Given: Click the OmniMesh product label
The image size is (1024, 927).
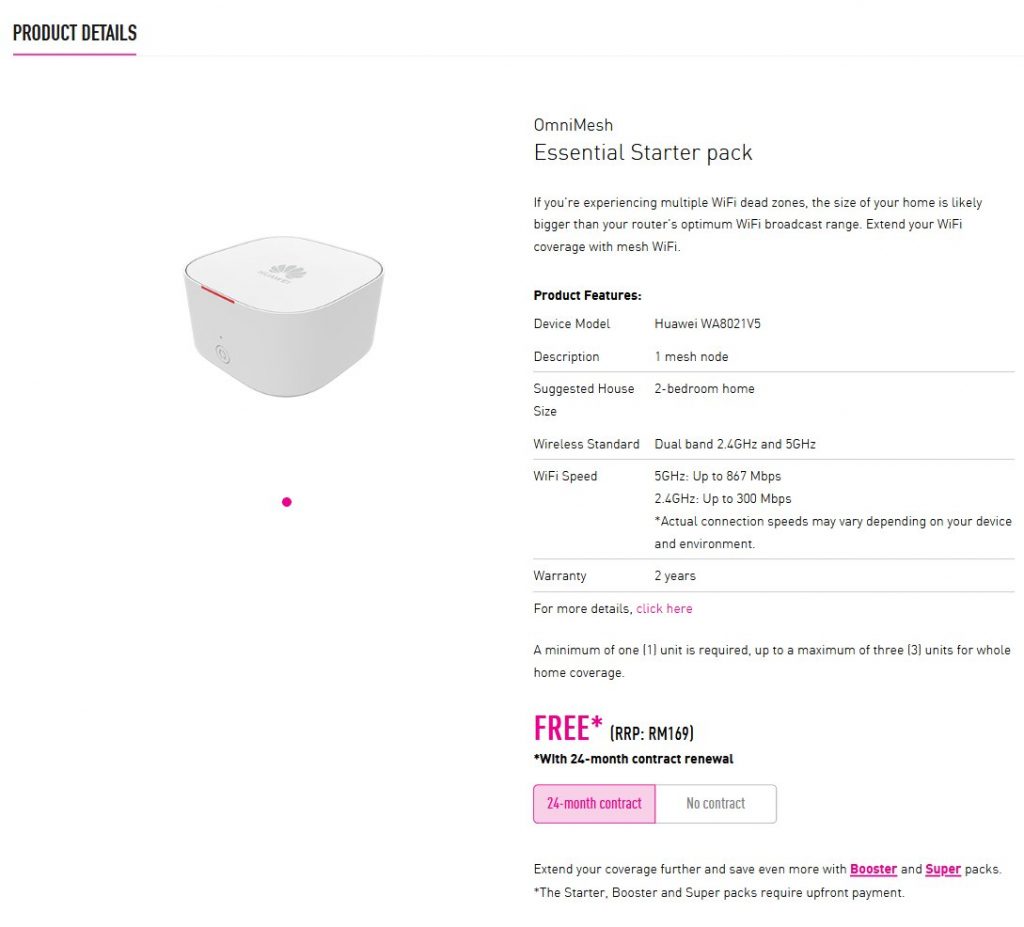Looking at the screenshot, I should [x=573, y=125].
